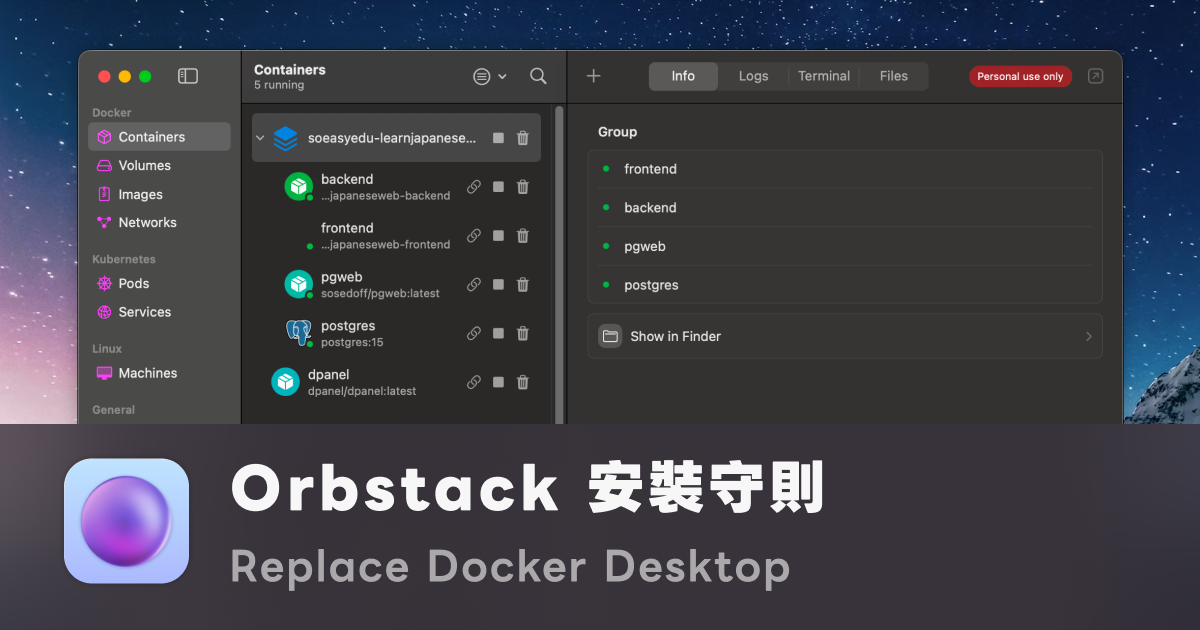Click backend in the Group list

pyautogui.click(x=845, y=208)
